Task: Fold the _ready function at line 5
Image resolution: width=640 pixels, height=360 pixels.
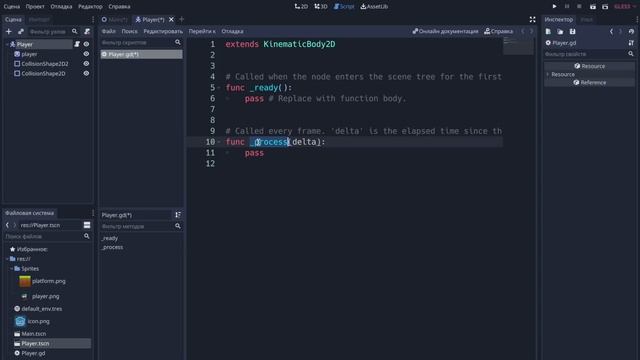Action: click(219, 88)
